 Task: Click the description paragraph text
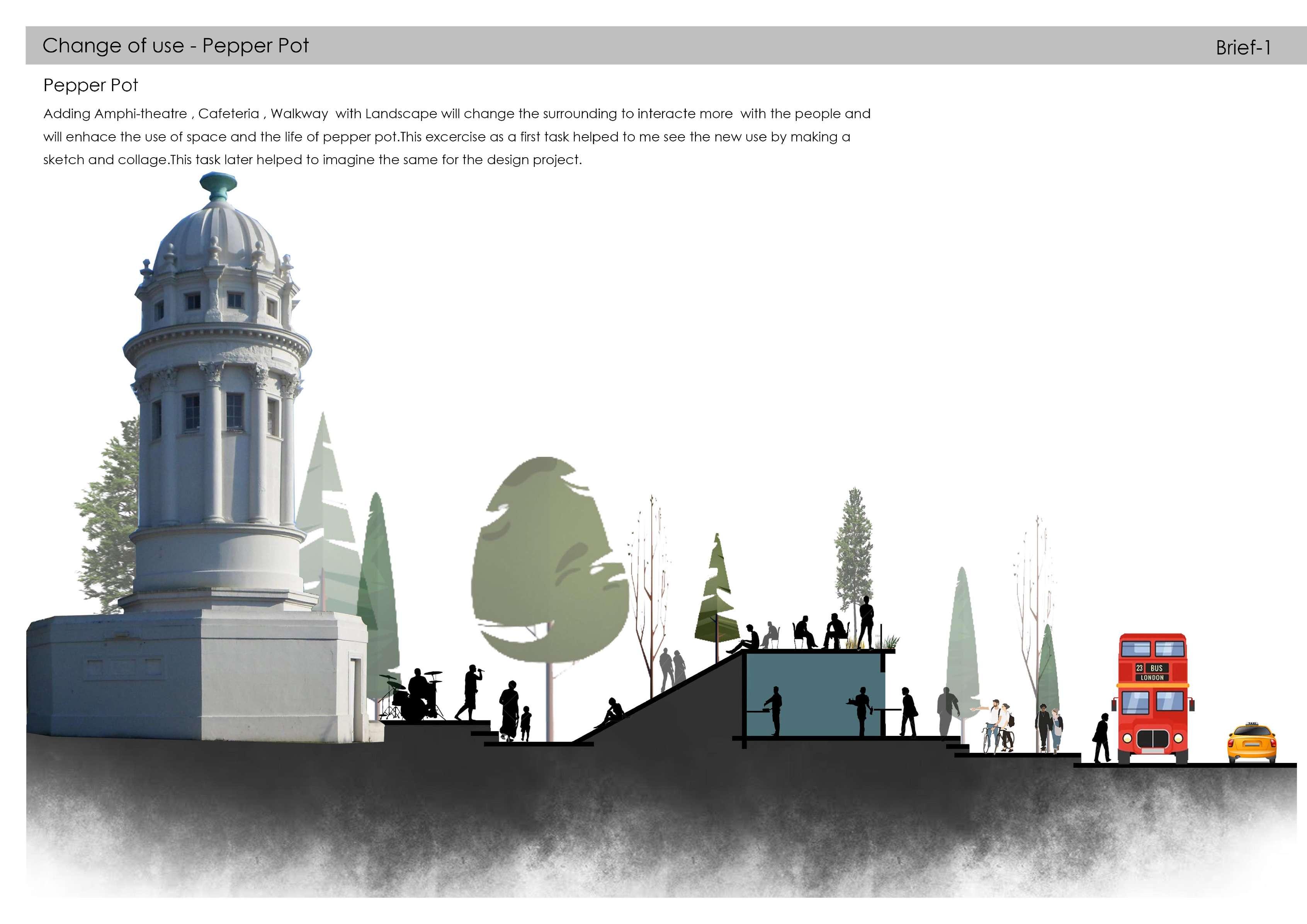[455, 137]
